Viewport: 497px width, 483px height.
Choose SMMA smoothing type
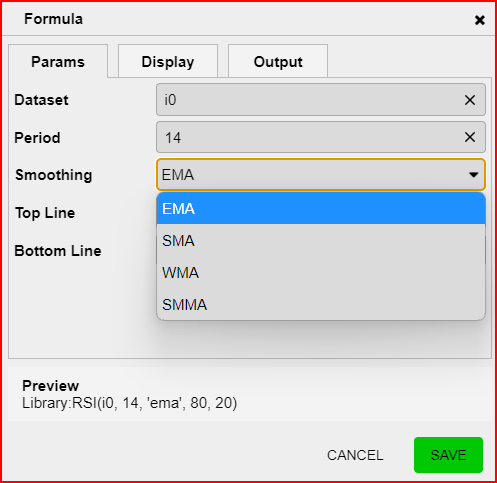321,304
